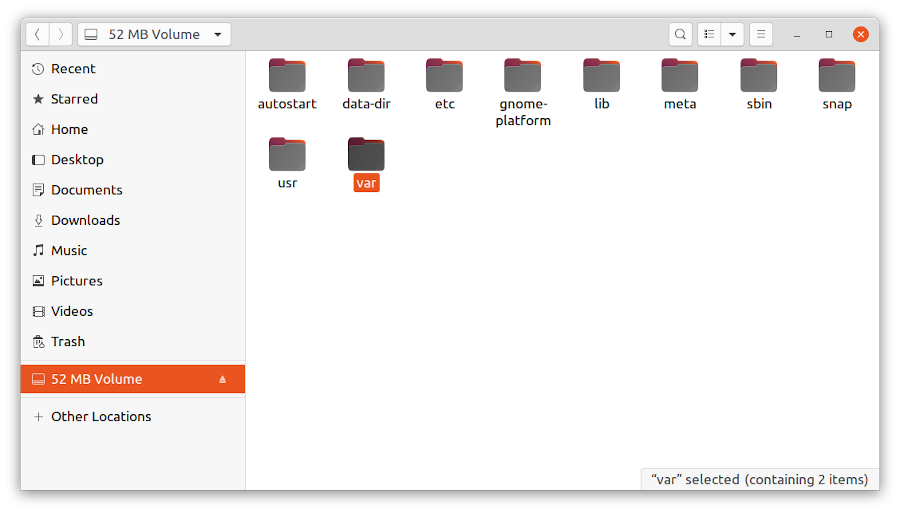Click the highlighted 'var' folder label
The width and height of the screenshot is (900, 513).
366,183
